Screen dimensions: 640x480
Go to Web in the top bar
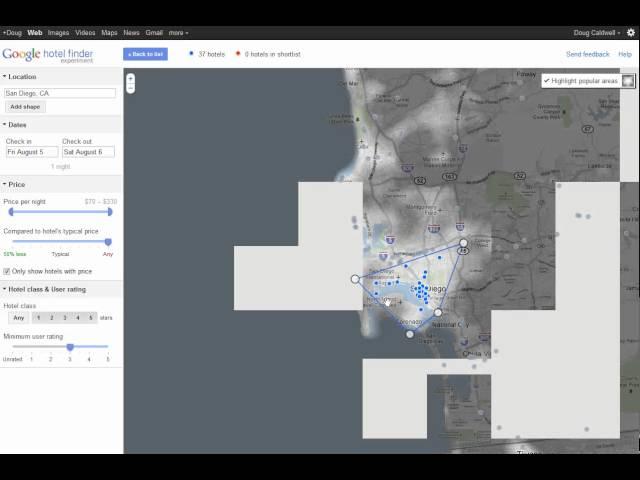tap(35, 33)
